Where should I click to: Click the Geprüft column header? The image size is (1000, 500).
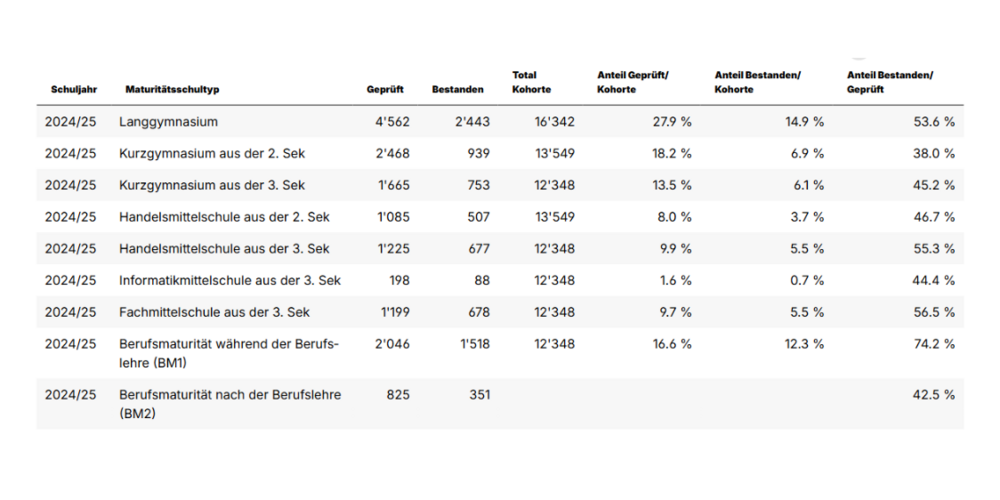click(x=385, y=90)
